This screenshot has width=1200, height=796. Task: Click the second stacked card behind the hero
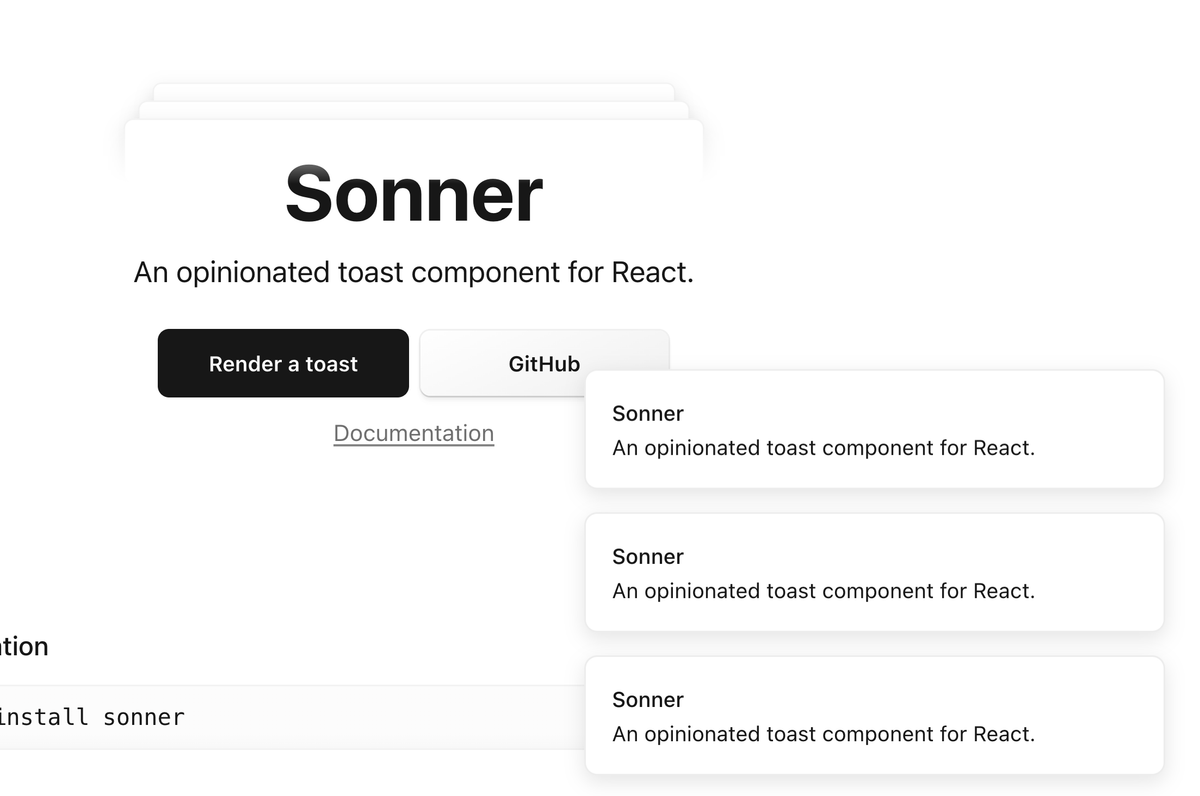[413, 107]
